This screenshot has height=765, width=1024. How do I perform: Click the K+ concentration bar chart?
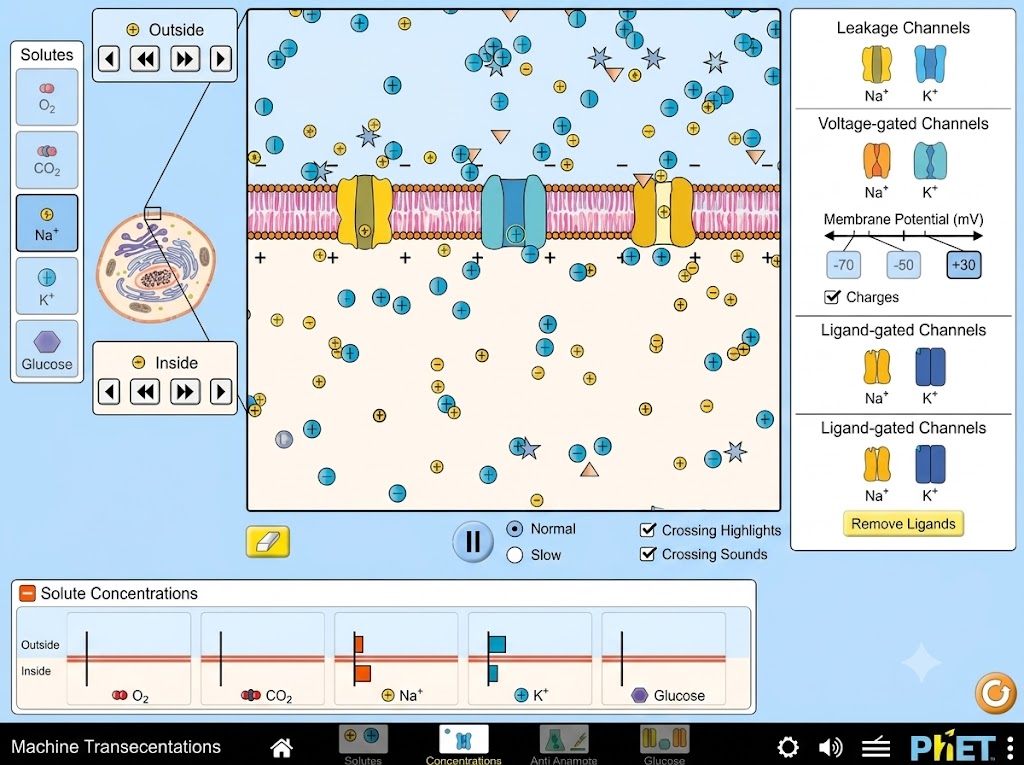pos(530,659)
